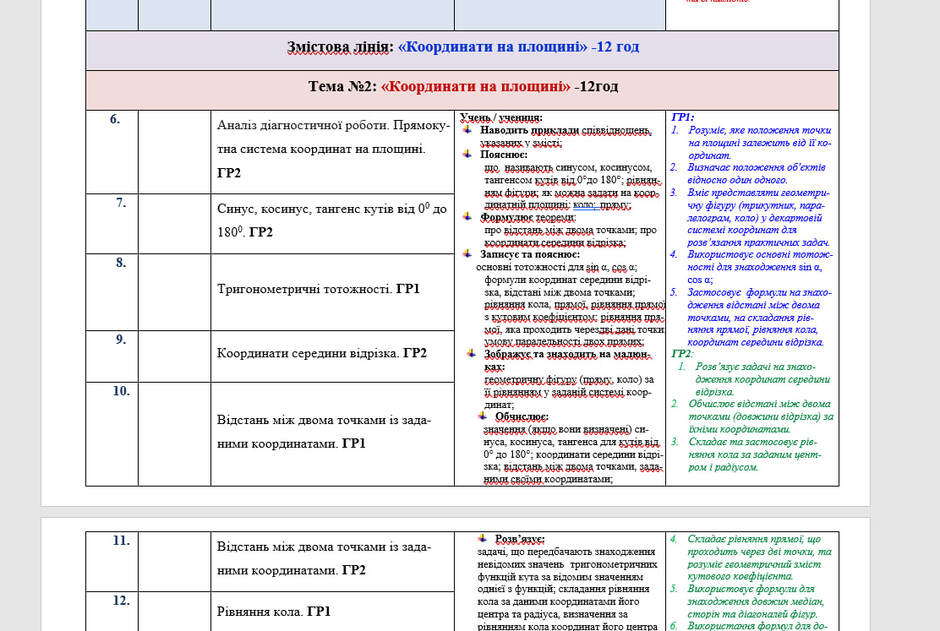Click green item 'Складає та застосовує рівняння кола'
940x631 pixels.
tap(754, 454)
